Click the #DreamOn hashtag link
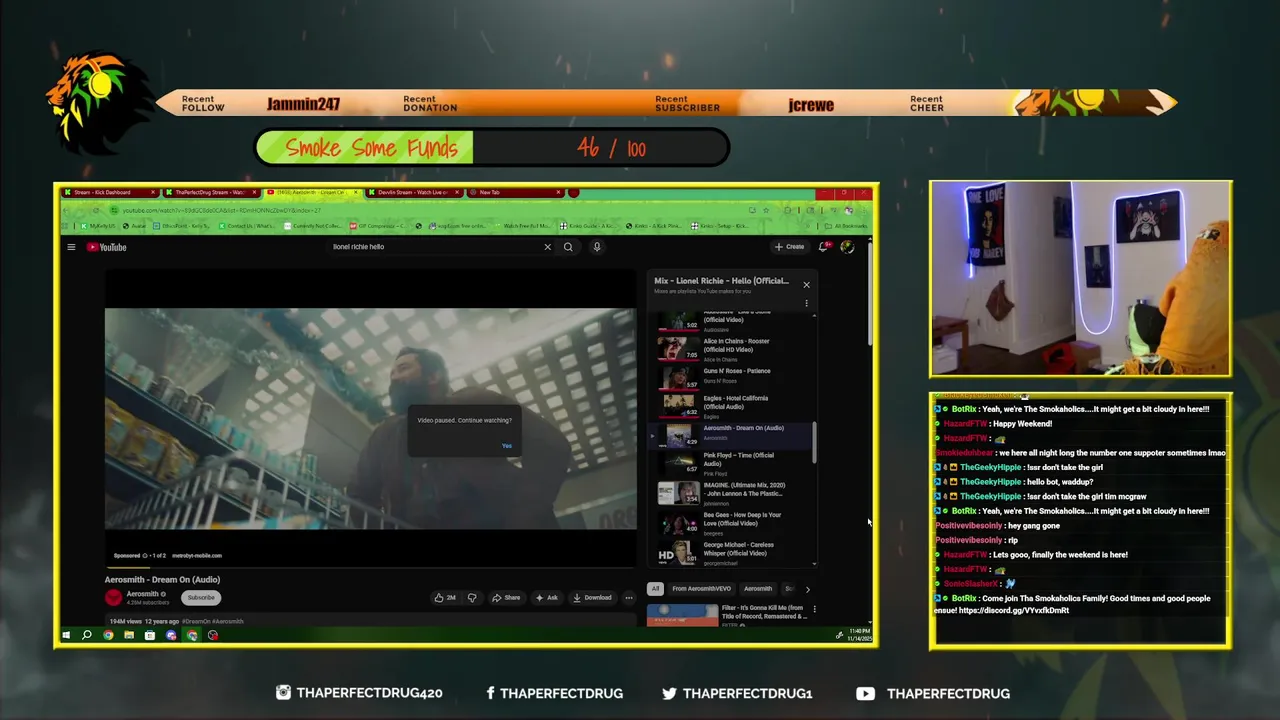The width and height of the screenshot is (1280, 720). click(x=196, y=621)
